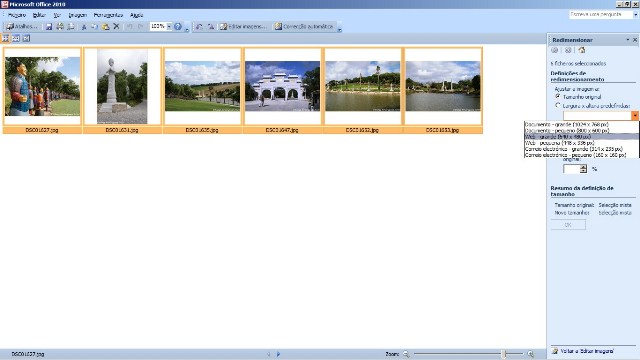This screenshot has height=360, width=640.
Task: Click the Redo arrow icon
Action: coord(140,27)
